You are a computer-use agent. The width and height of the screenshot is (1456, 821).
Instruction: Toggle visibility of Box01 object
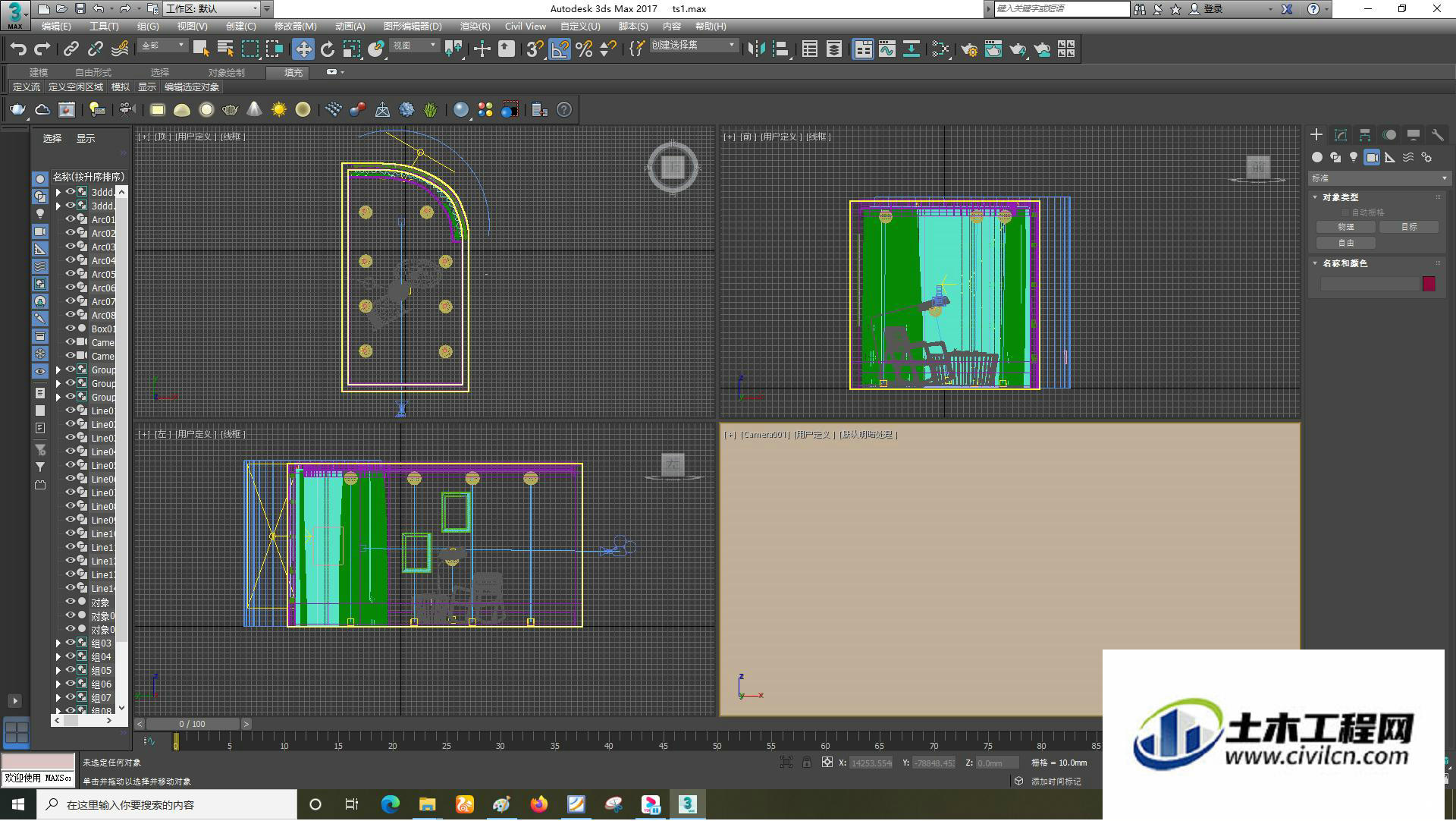[x=70, y=329]
